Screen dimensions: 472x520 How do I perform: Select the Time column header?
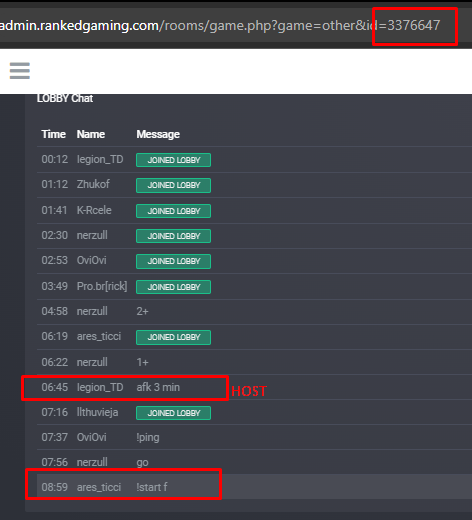coord(53,134)
